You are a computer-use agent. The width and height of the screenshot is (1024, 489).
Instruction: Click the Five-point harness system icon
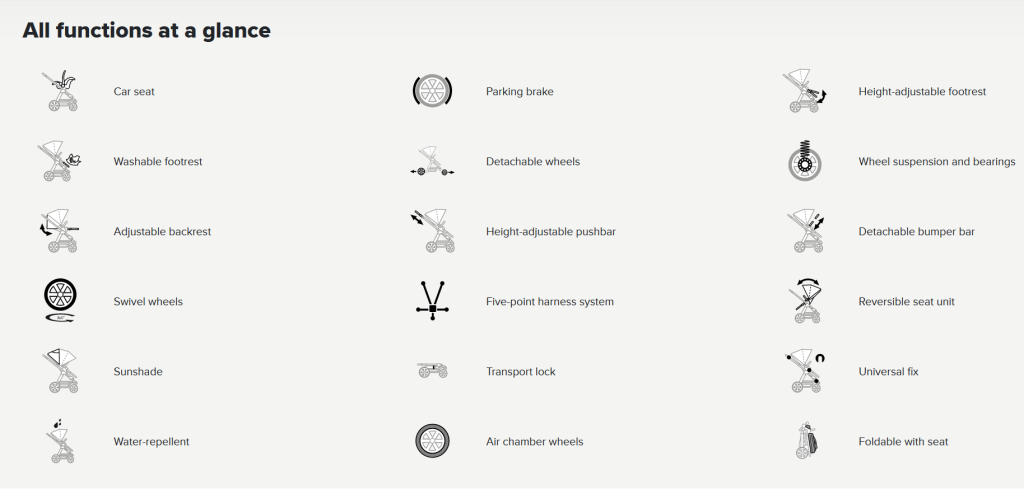pos(432,301)
